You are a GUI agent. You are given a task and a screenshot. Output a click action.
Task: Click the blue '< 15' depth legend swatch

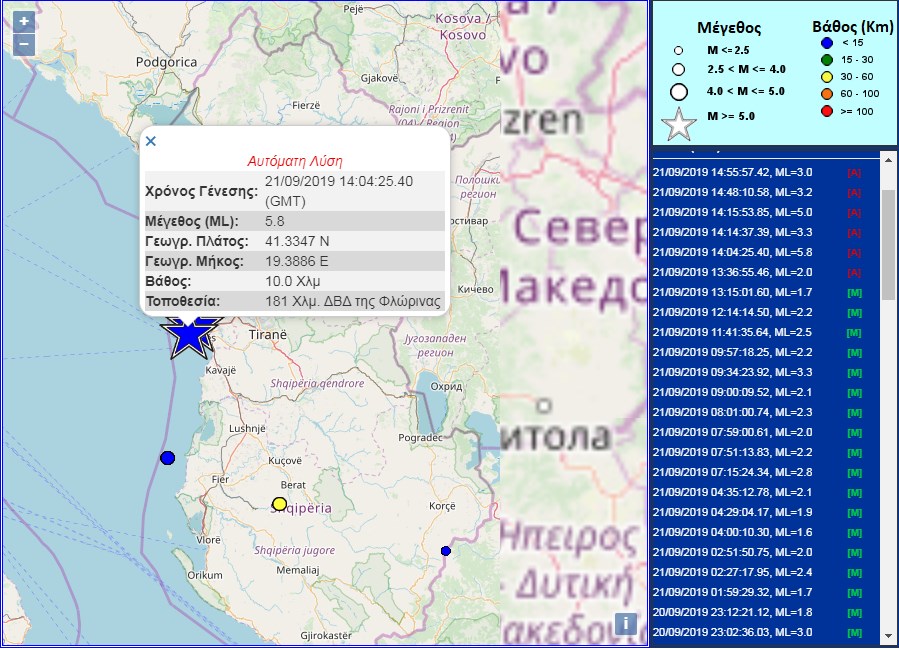(827, 42)
